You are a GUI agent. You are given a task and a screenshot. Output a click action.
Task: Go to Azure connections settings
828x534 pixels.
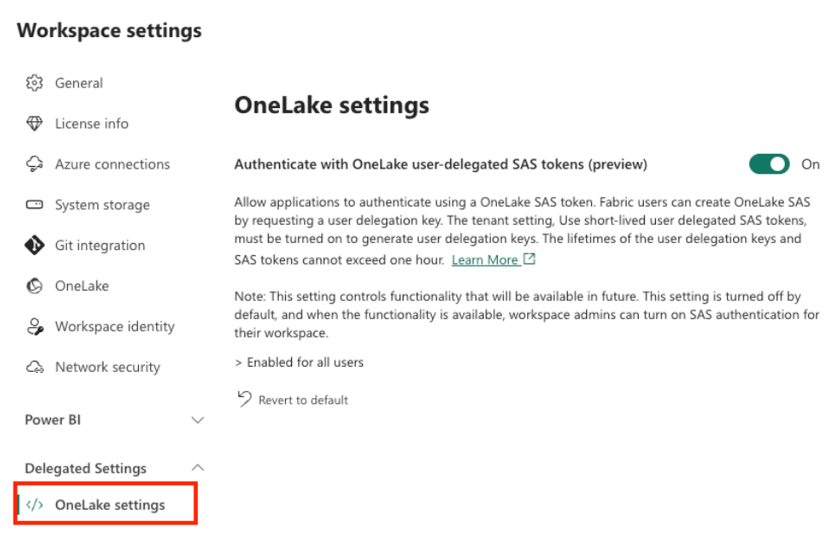(x=112, y=164)
